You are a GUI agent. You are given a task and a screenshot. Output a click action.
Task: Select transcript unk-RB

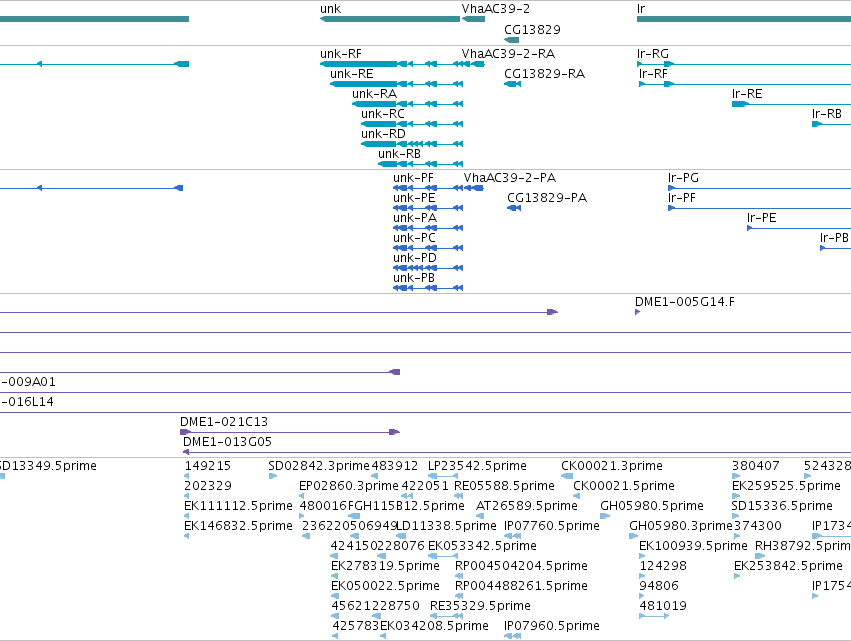pyautogui.click(x=421, y=164)
